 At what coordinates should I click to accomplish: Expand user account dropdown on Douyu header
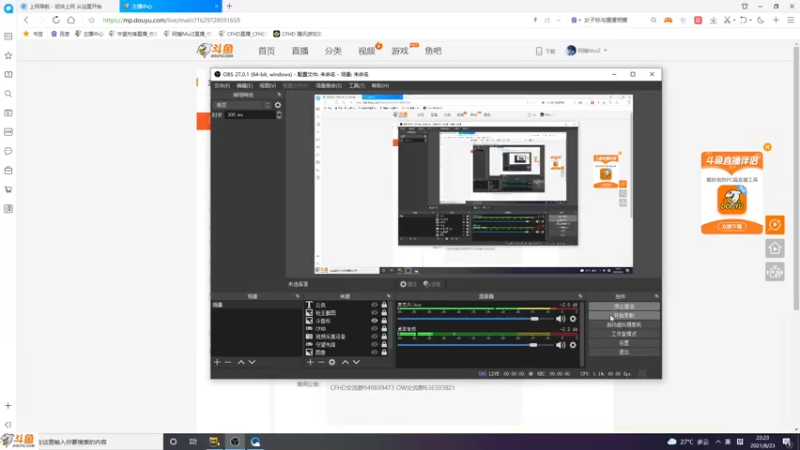[x=587, y=51]
